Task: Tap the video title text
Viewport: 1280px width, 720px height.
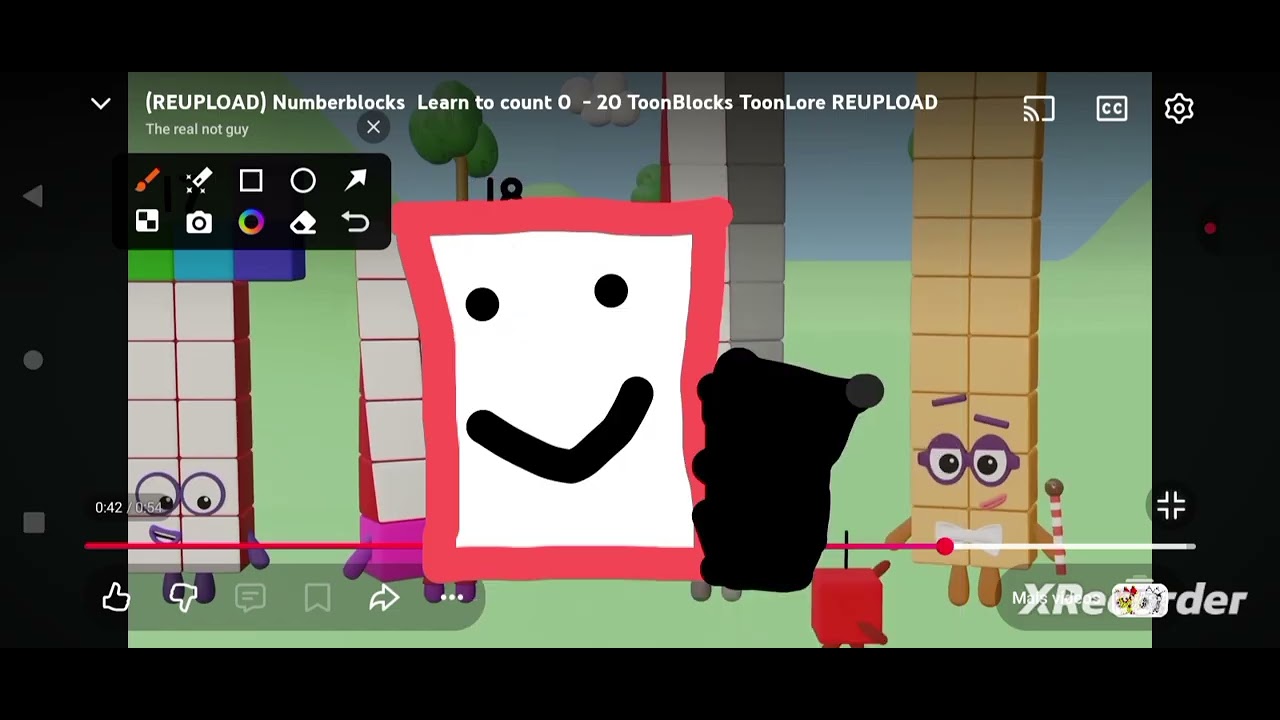Action: click(541, 102)
